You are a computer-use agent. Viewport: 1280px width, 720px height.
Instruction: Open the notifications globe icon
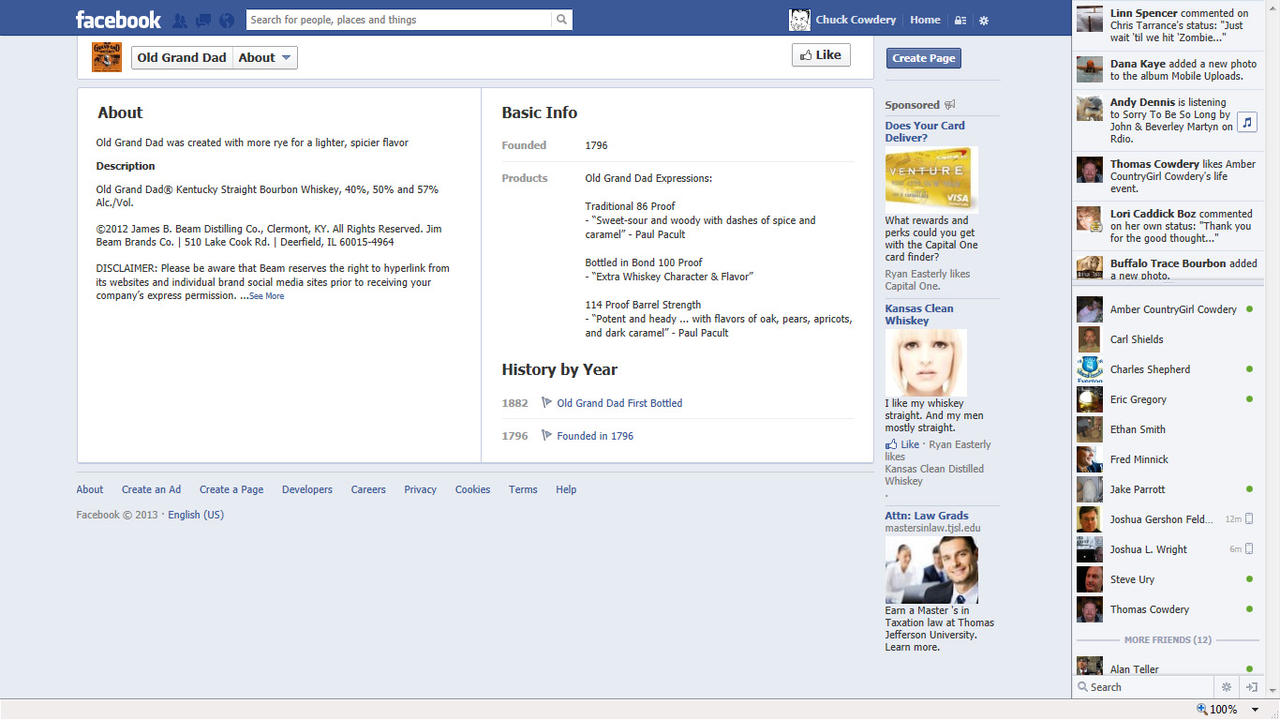click(x=226, y=20)
